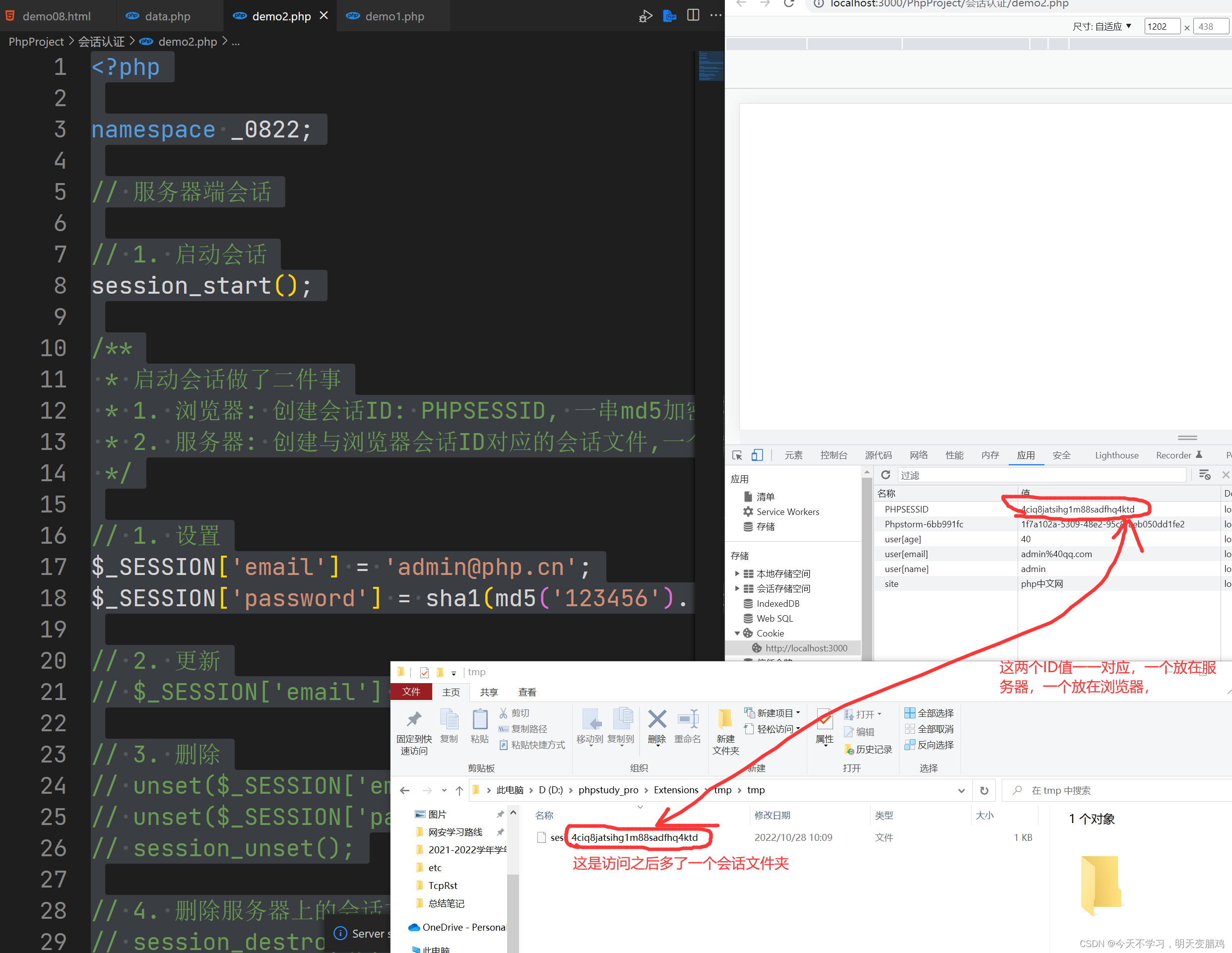Click the 属性 properties icon
This screenshot has height=953, width=1232.
point(824,719)
